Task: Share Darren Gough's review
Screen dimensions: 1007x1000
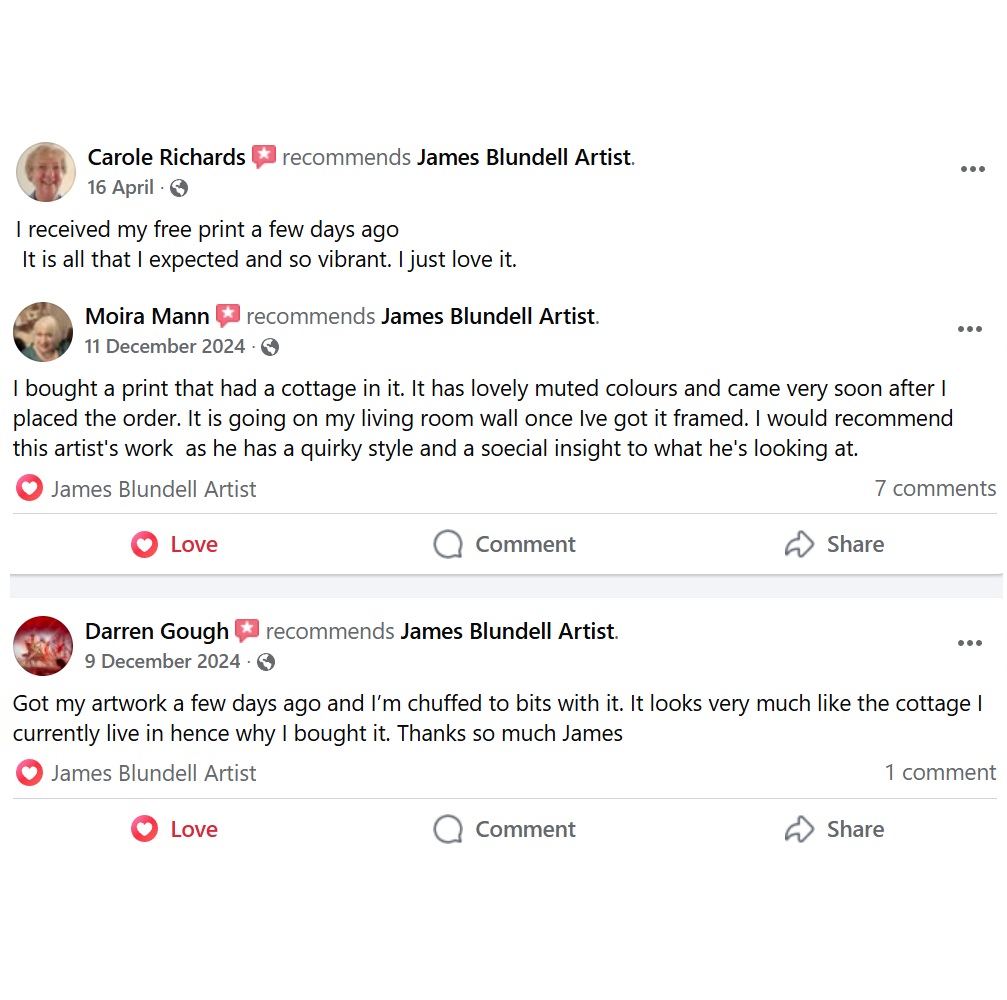Action: pyautogui.click(x=835, y=829)
